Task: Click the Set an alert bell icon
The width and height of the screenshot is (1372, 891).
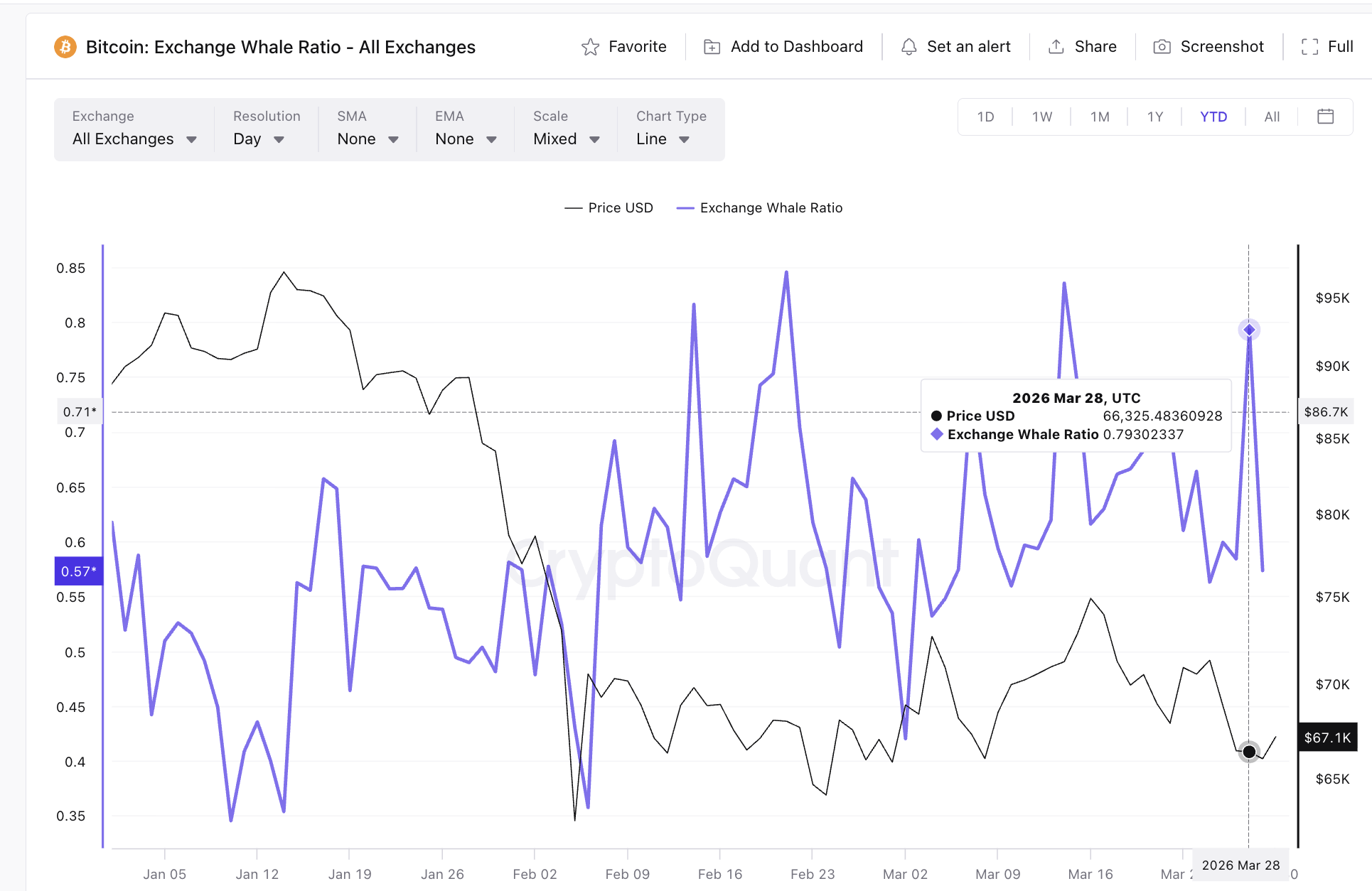Action: (909, 46)
